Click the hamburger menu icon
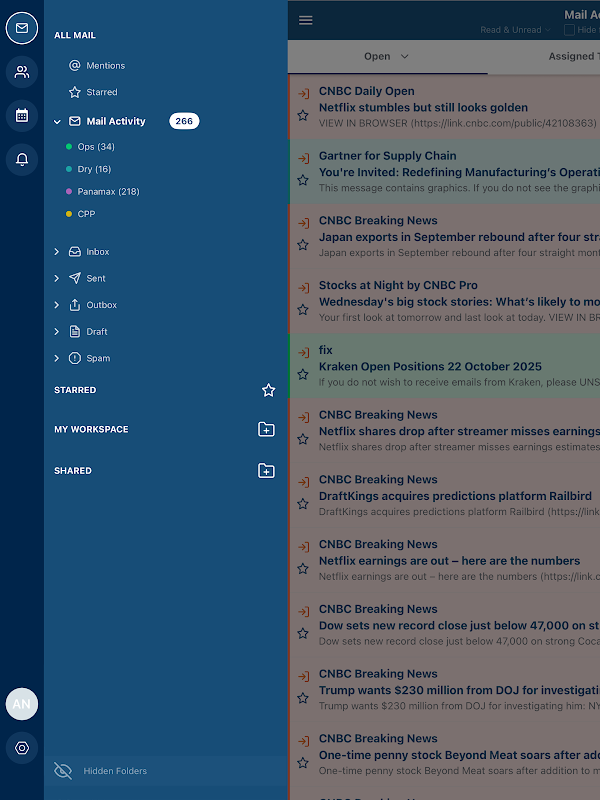Screen dimensions: 600x800 306,20
